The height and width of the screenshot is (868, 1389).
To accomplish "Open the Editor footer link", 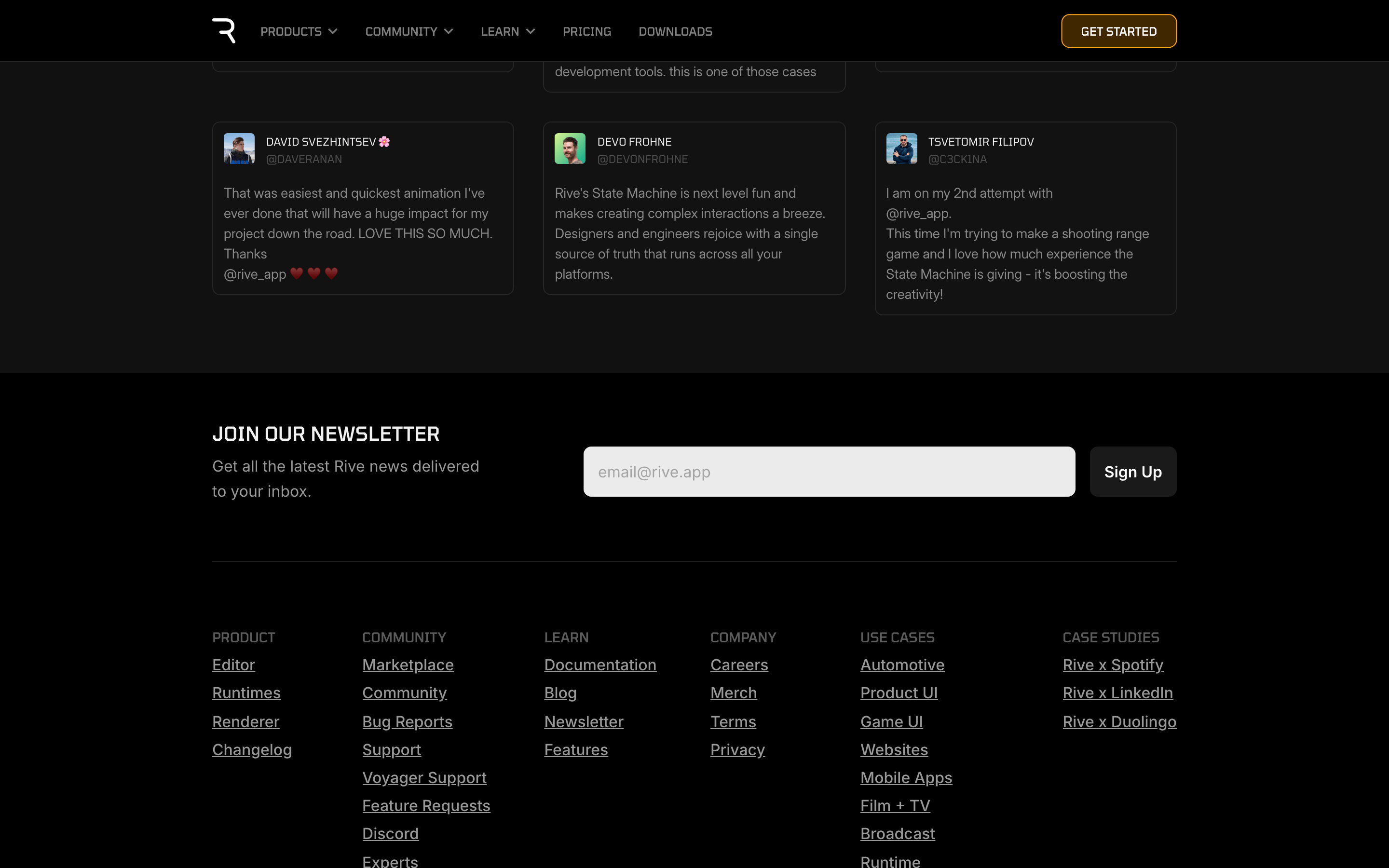I will click(x=233, y=665).
